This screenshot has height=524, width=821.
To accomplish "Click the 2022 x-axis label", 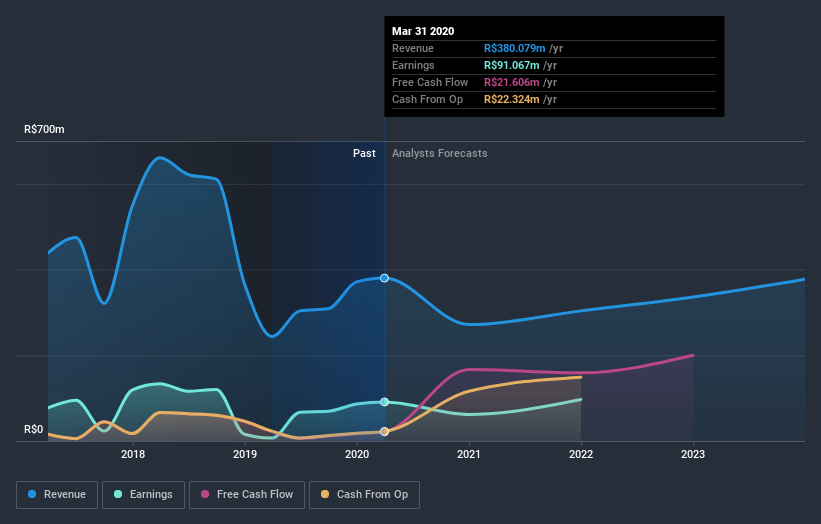I will 581,454.
